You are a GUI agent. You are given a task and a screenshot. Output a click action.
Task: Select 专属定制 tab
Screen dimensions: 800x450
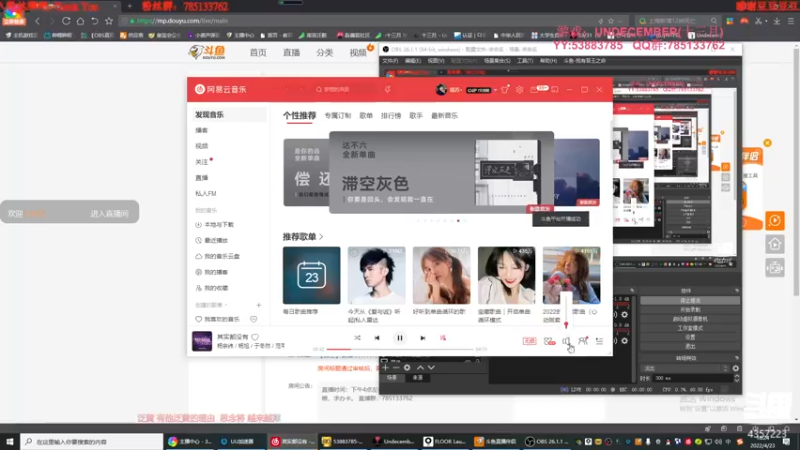338,116
